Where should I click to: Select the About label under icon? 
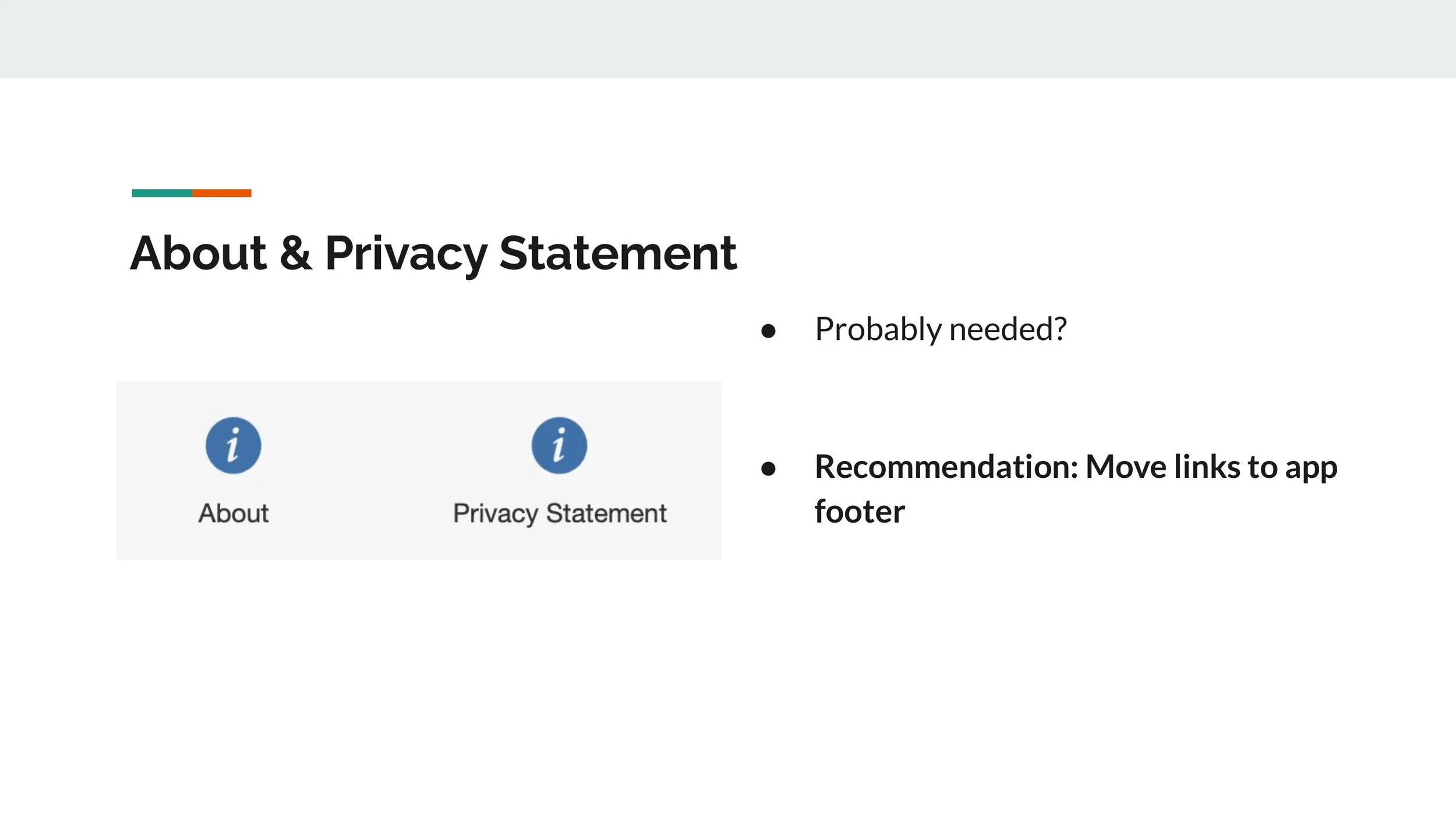point(234,513)
